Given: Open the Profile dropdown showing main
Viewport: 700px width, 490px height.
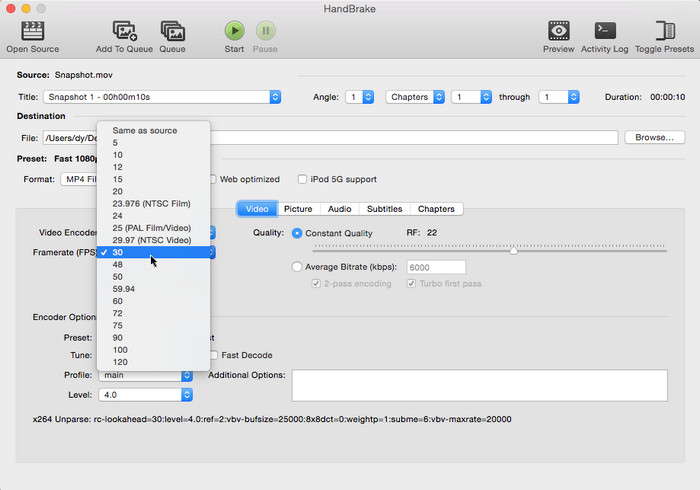Looking at the screenshot, I should pyautogui.click(x=146, y=375).
